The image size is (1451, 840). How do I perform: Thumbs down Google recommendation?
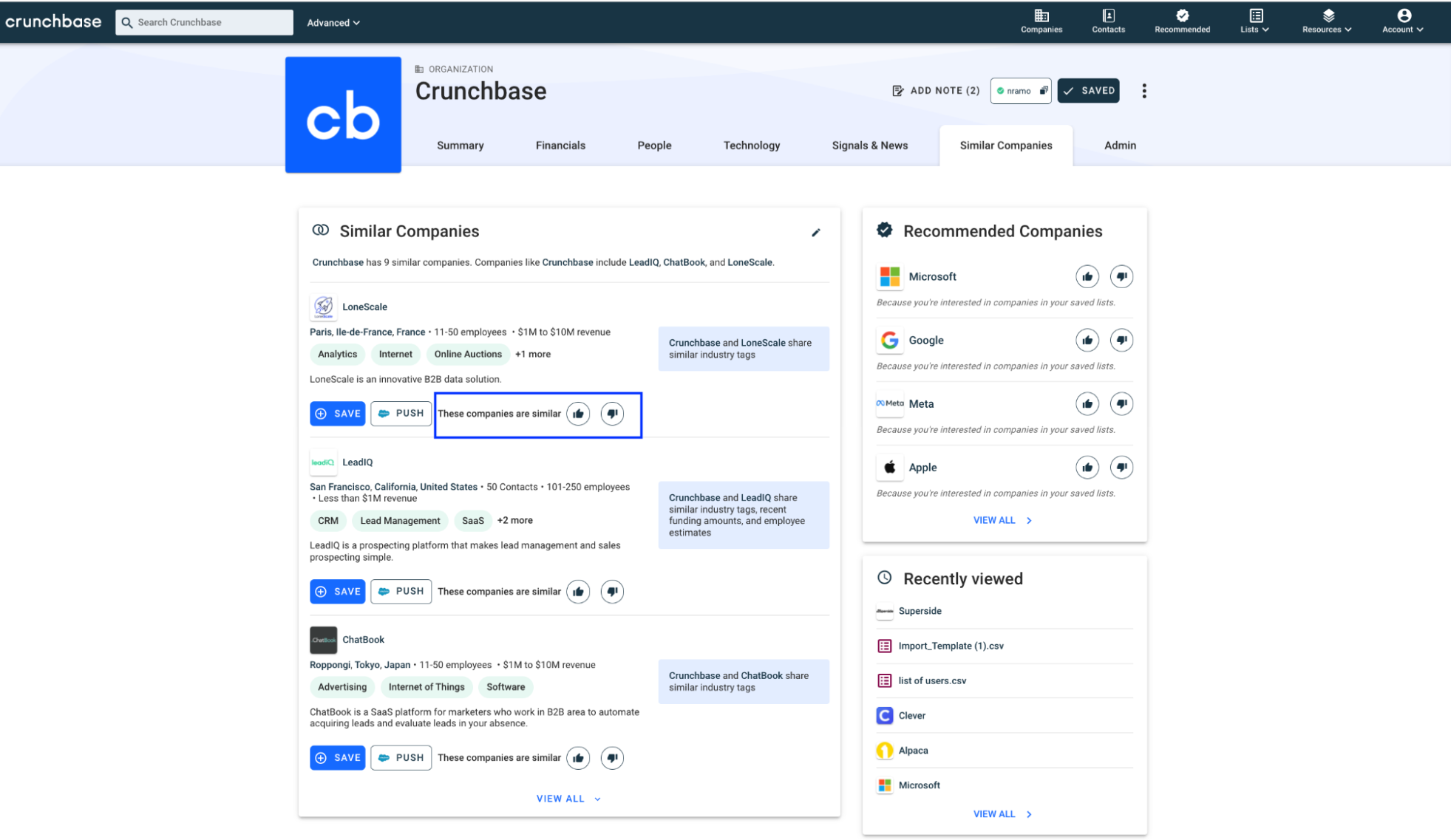(1122, 340)
